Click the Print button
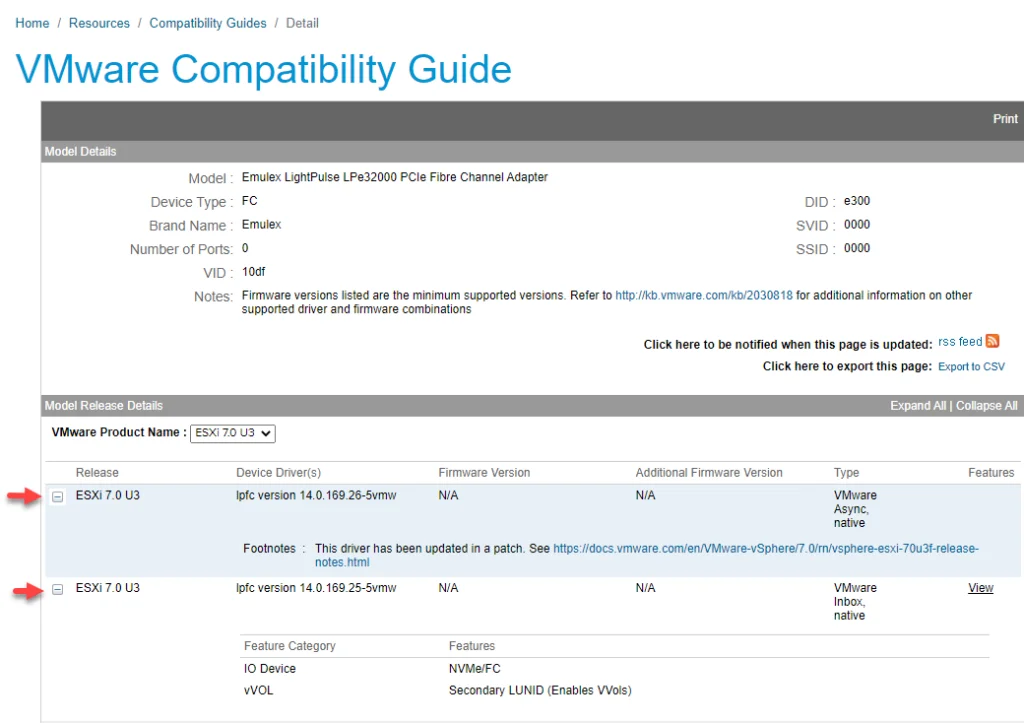1024x723 pixels. pyautogui.click(x=1005, y=119)
